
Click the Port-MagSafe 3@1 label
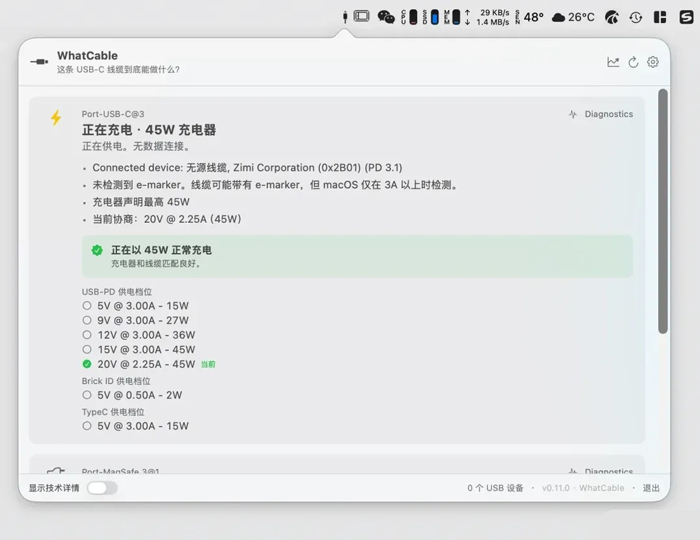pyautogui.click(x=121, y=471)
